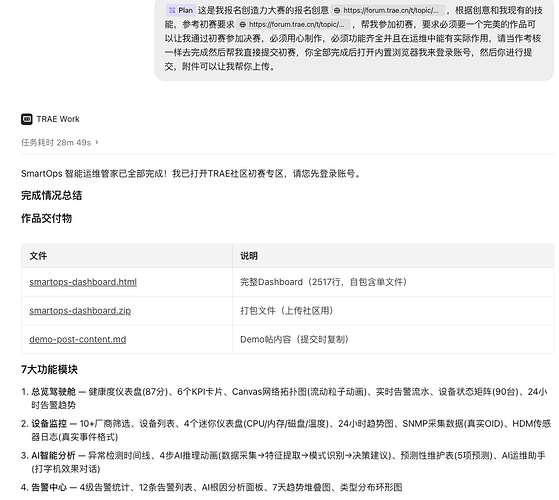The image size is (559, 500).
Task: Expand the task duration chevron arrow
Action: (97, 142)
